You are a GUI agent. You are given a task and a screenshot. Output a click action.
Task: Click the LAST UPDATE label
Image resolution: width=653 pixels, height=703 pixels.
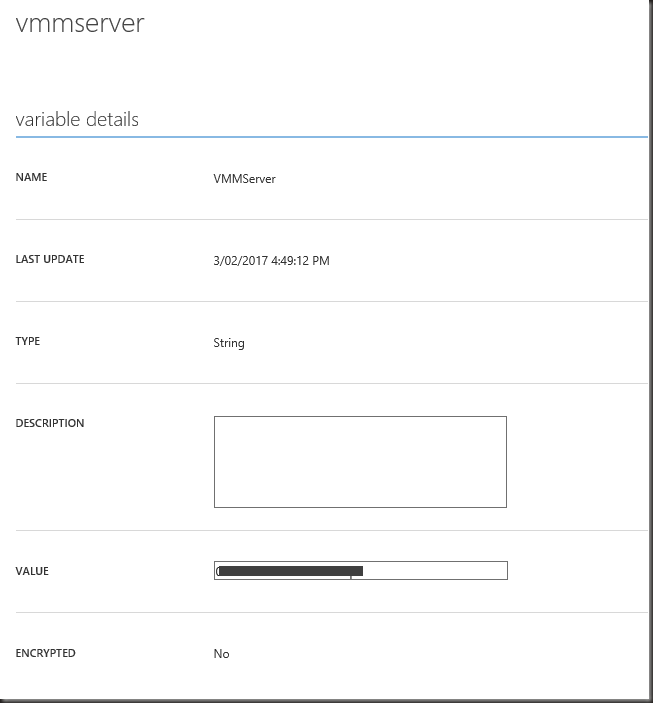tap(50, 259)
